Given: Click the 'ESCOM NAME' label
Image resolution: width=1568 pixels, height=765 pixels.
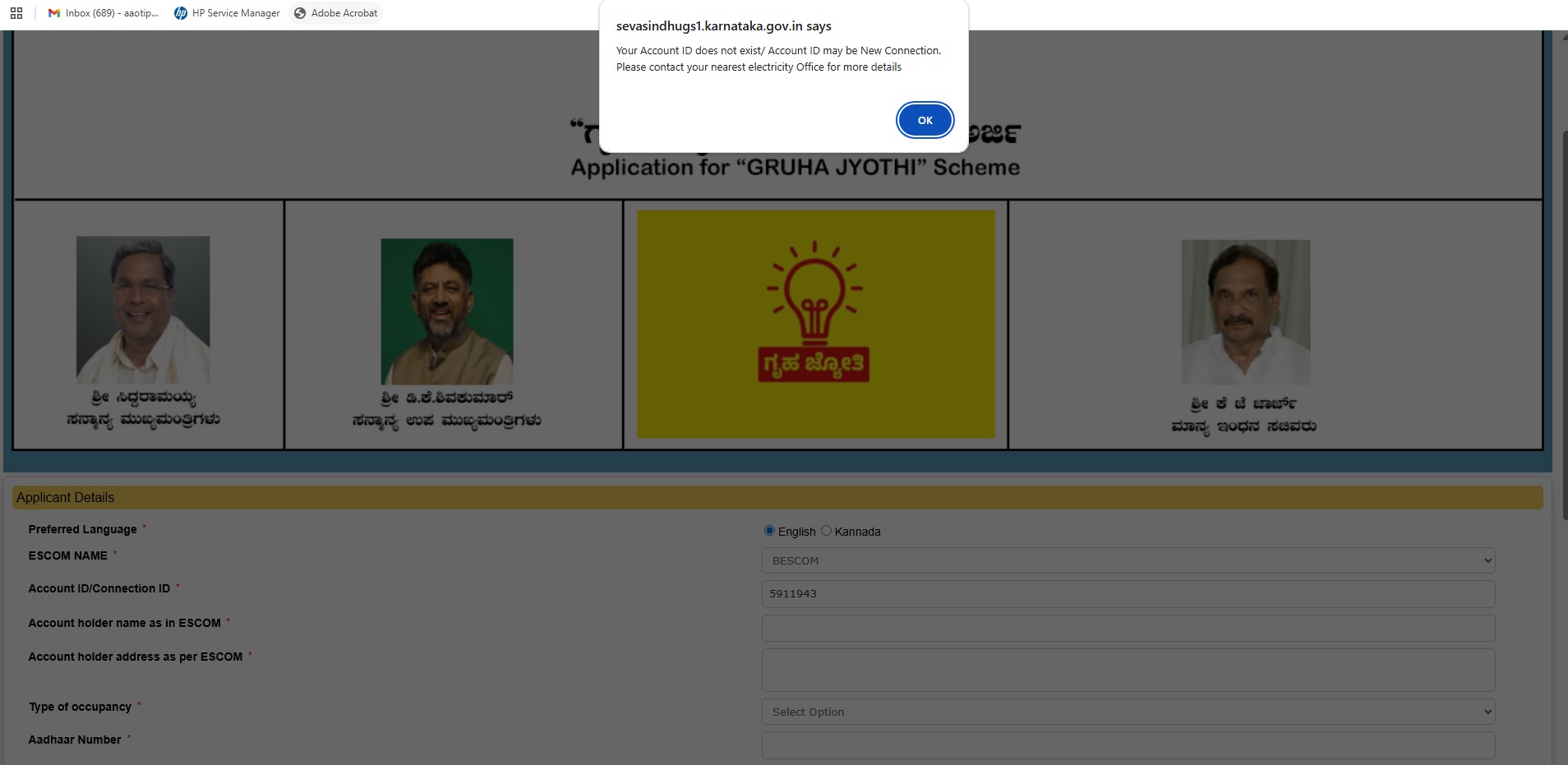Looking at the screenshot, I should tap(68, 555).
